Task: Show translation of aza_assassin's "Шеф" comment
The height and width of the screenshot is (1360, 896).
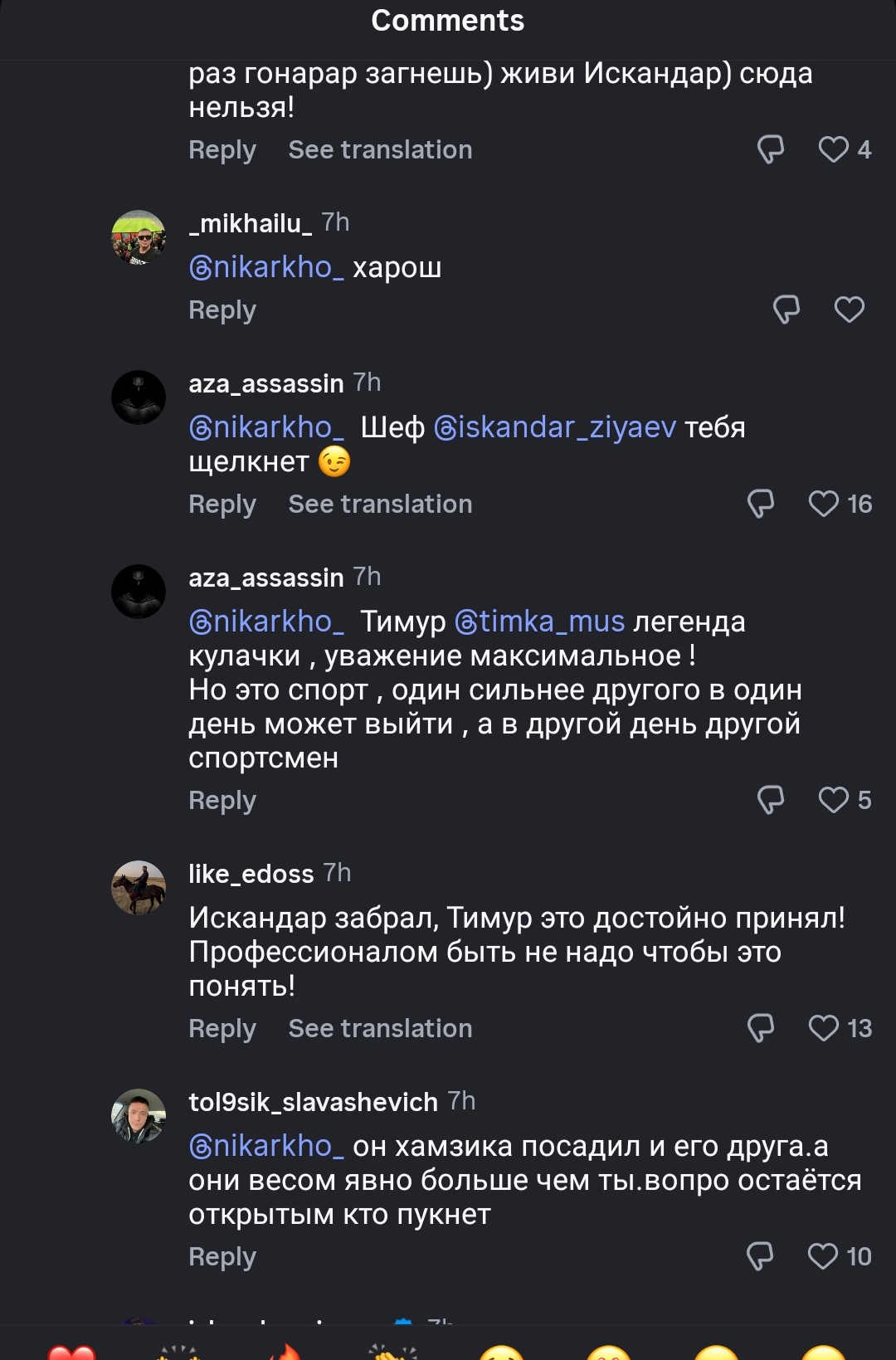Action: point(380,504)
